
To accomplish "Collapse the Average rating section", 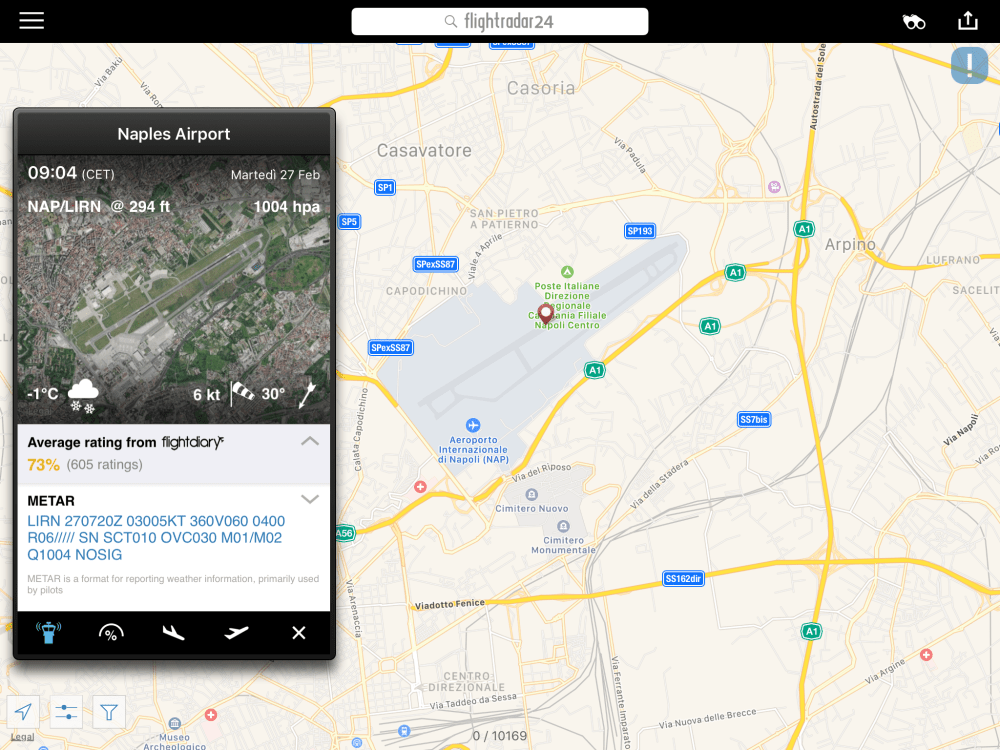I will pyautogui.click(x=310, y=441).
